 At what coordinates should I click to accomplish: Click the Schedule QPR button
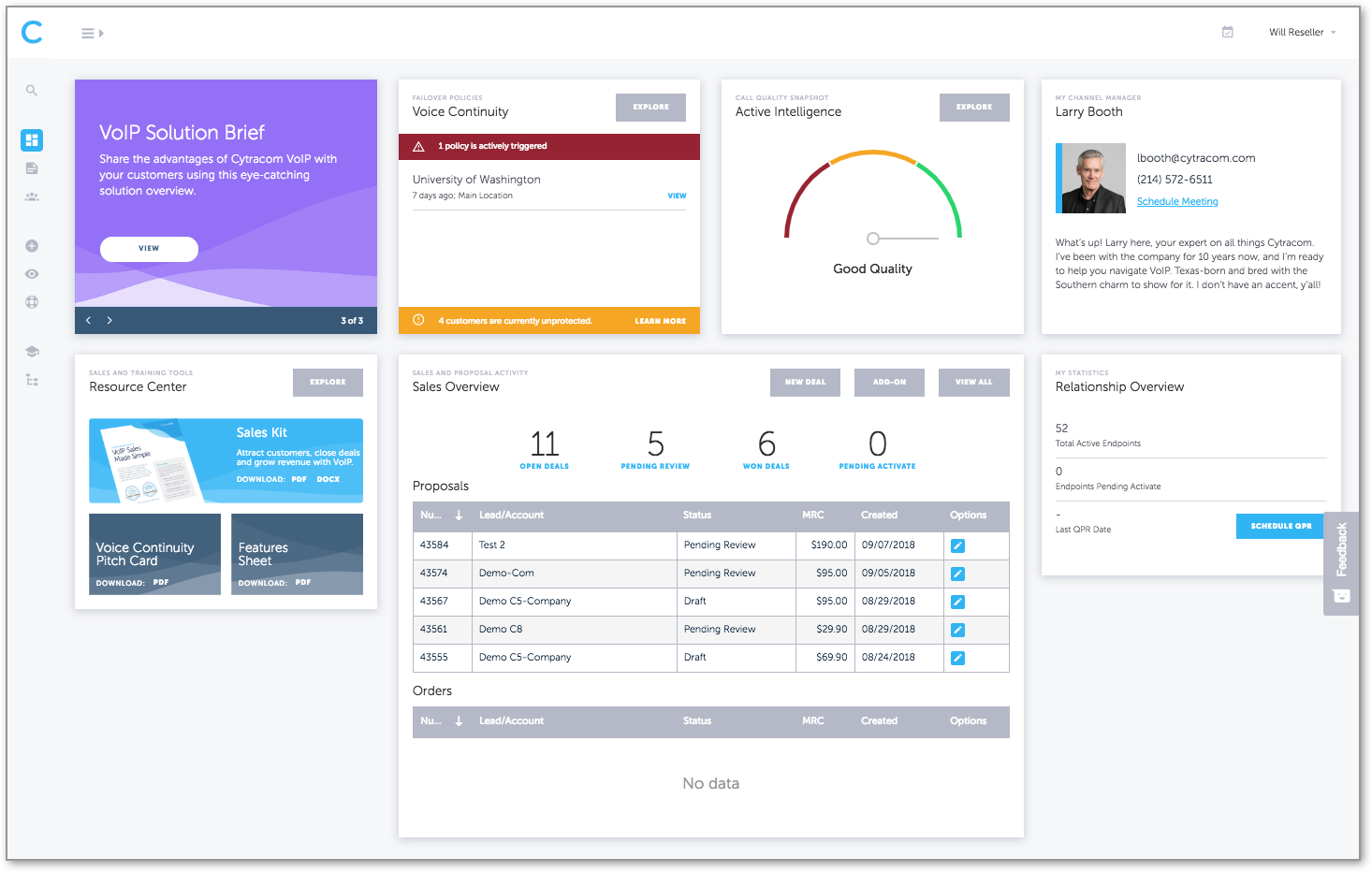1280,527
